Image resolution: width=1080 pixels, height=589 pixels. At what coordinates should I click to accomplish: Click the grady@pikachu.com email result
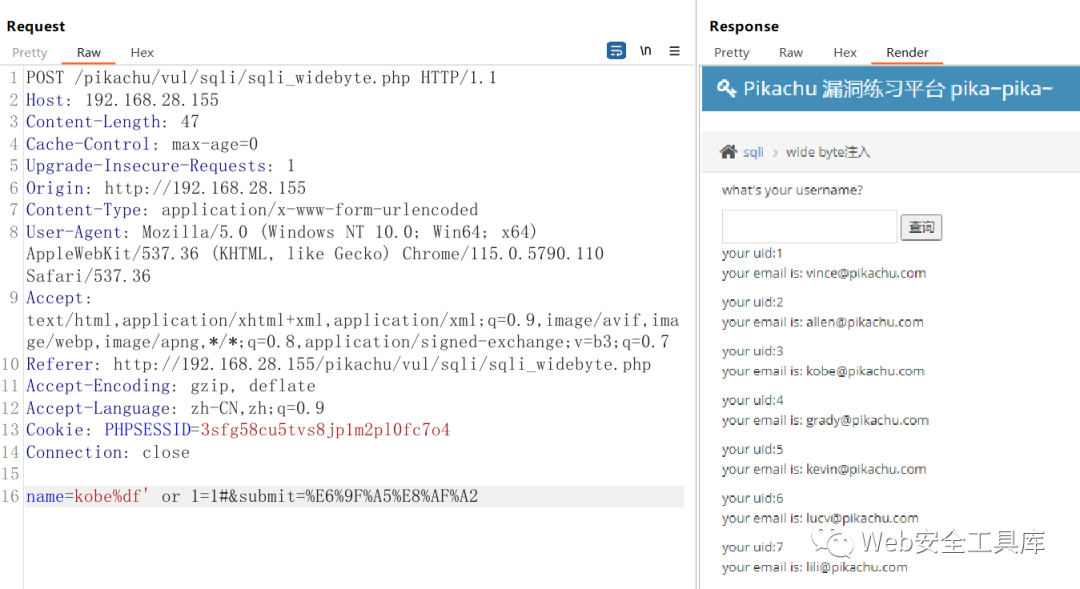867,420
